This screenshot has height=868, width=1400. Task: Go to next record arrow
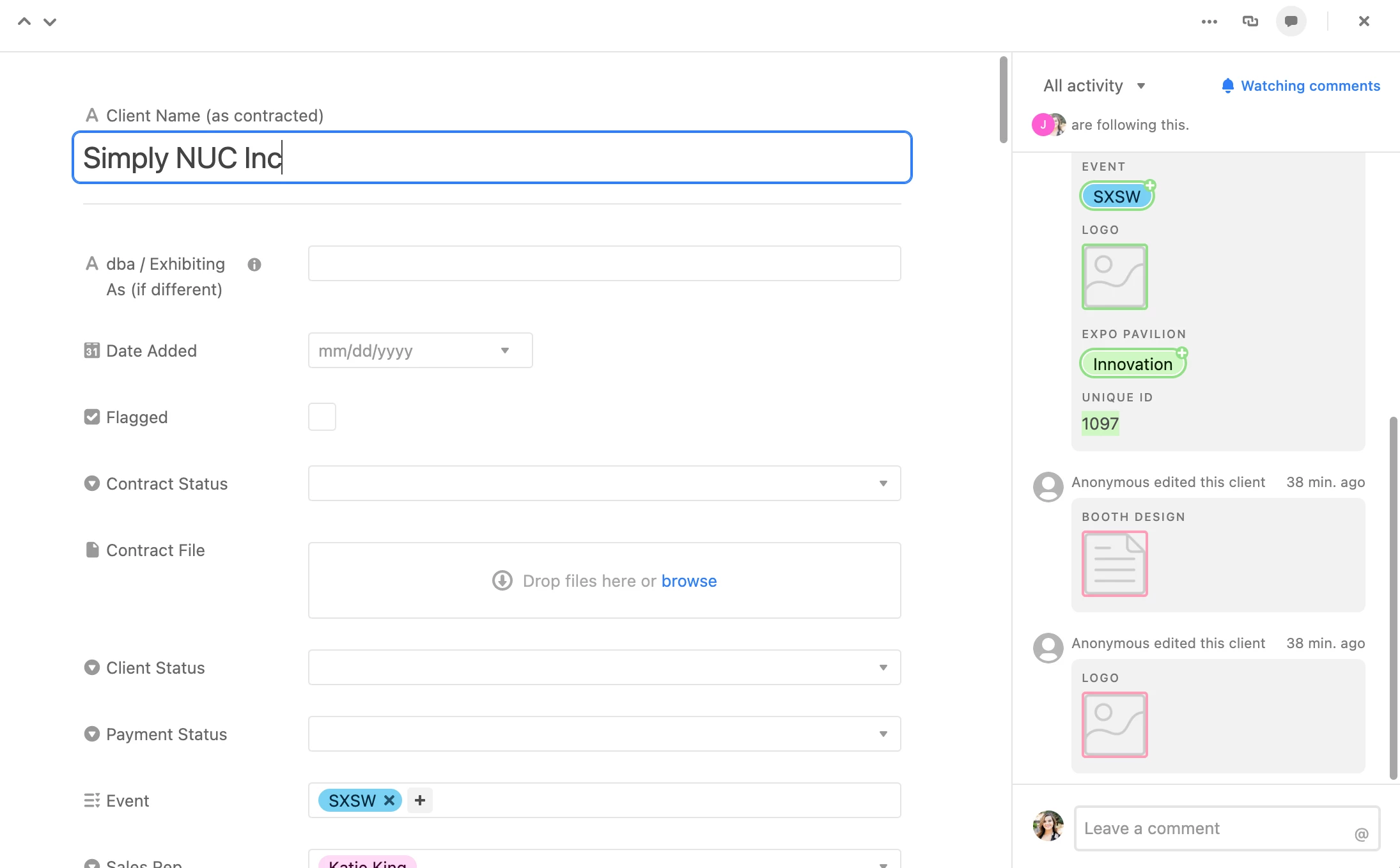tap(50, 22)
